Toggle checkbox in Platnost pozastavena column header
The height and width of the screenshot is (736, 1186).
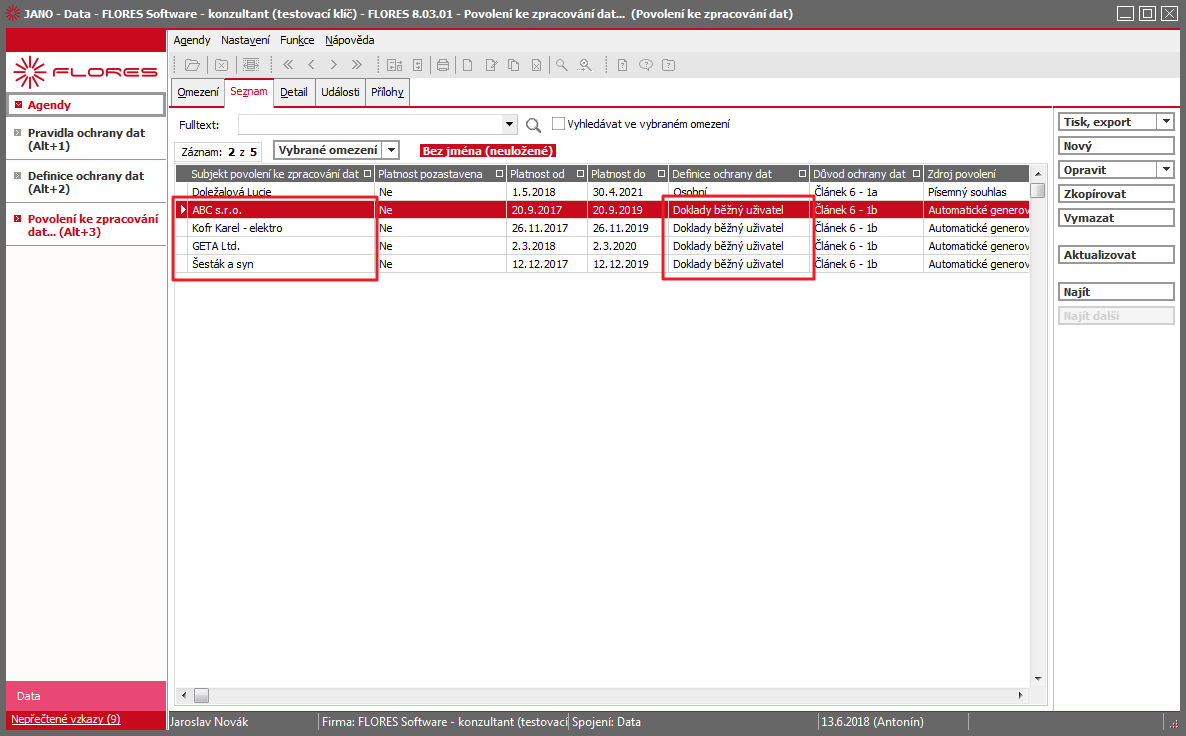point(499,174)
